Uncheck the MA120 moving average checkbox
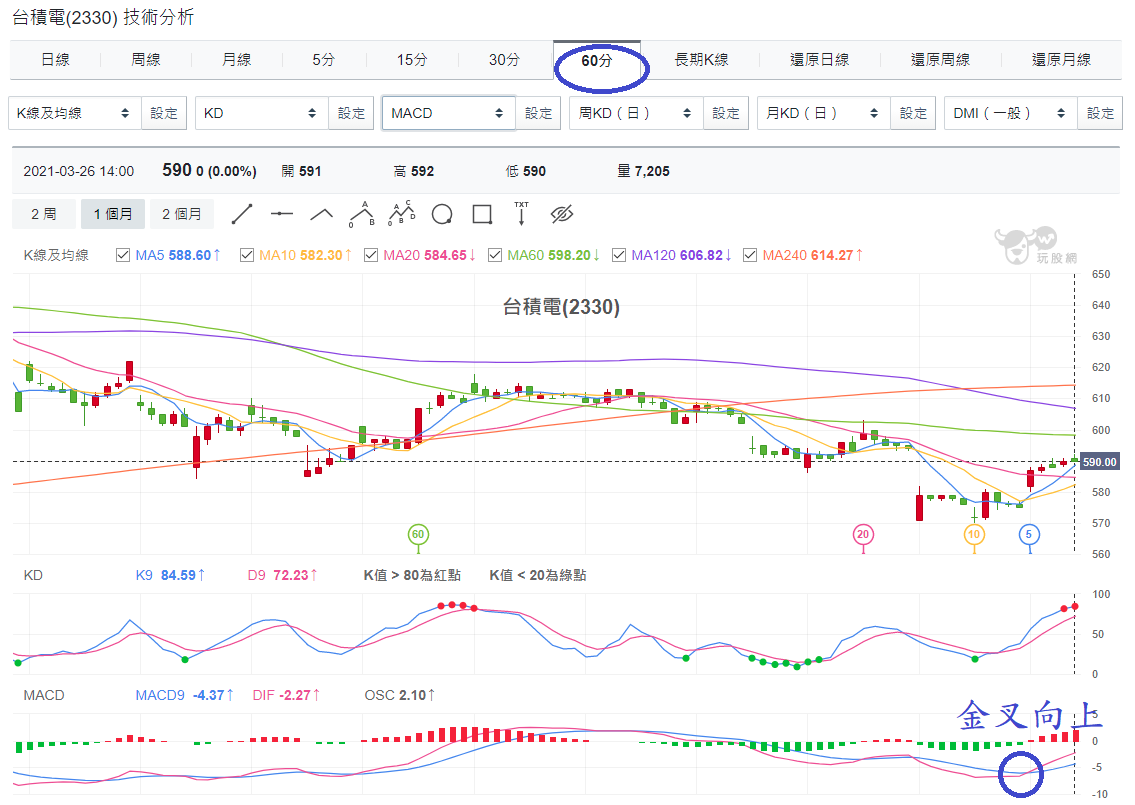This screenshot has width=1135, height=805. click(x=619, y=255)
